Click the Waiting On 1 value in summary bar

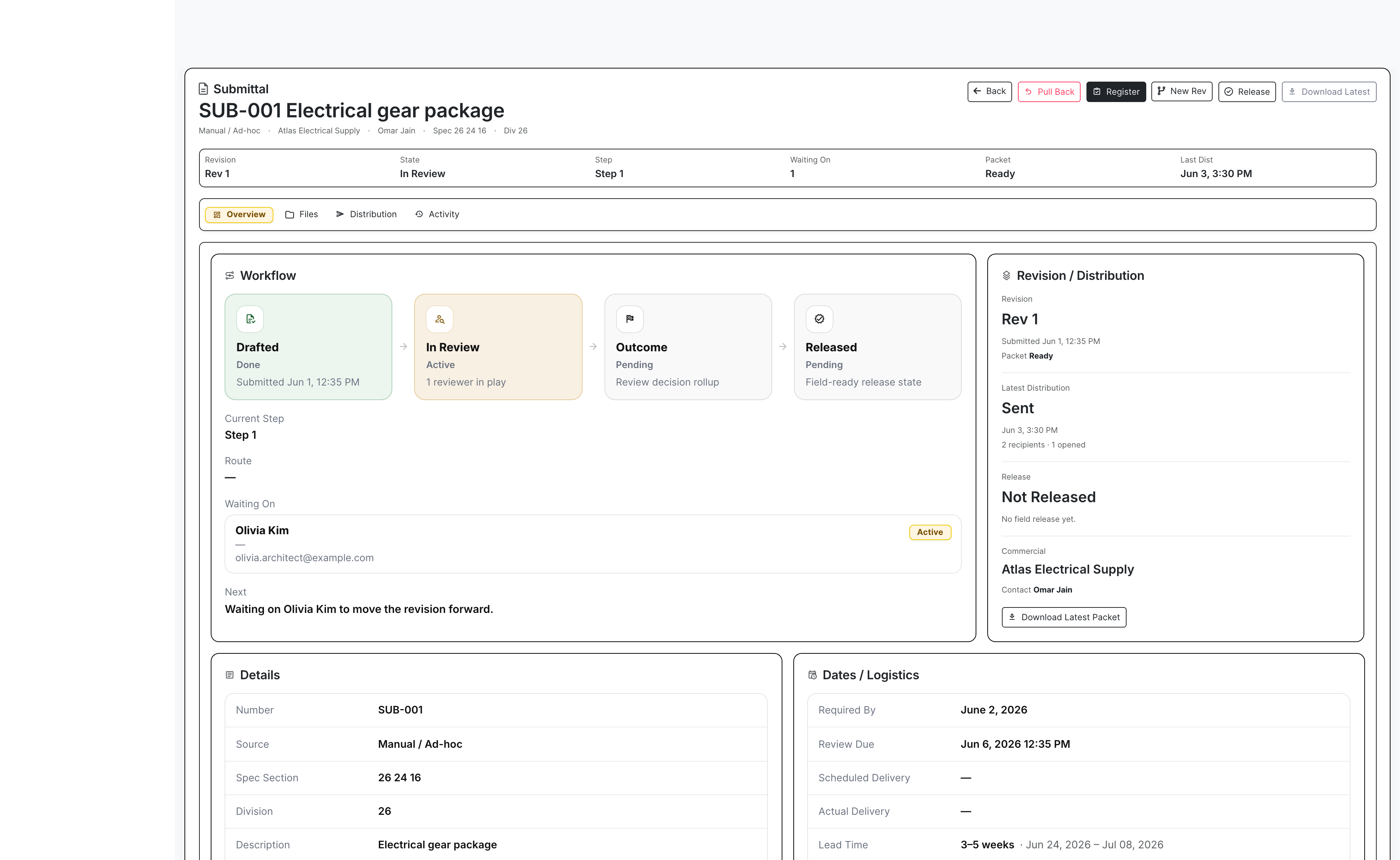(x=792, y=173)
